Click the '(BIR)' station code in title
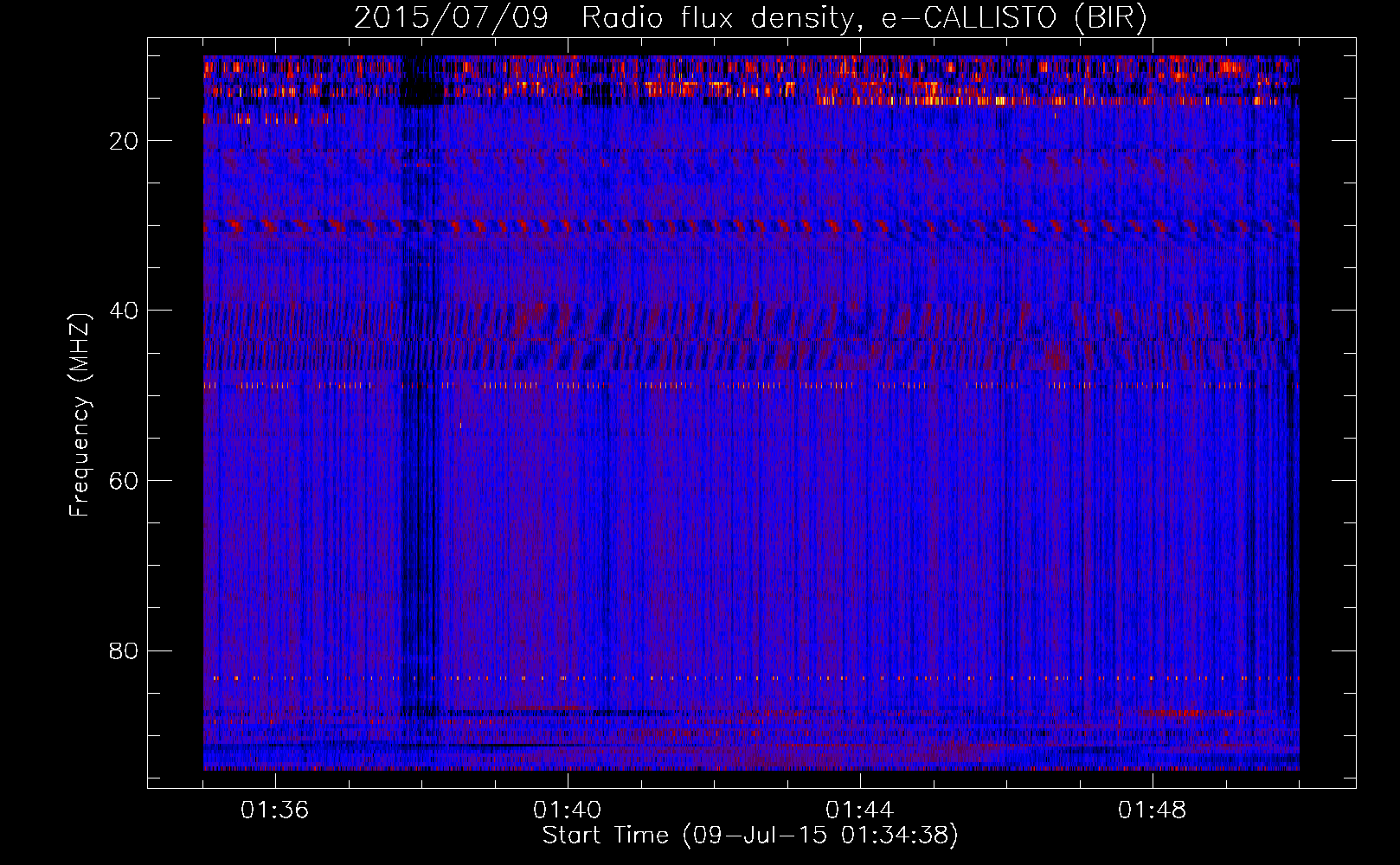1400x865 pixels. [1109, 18]
